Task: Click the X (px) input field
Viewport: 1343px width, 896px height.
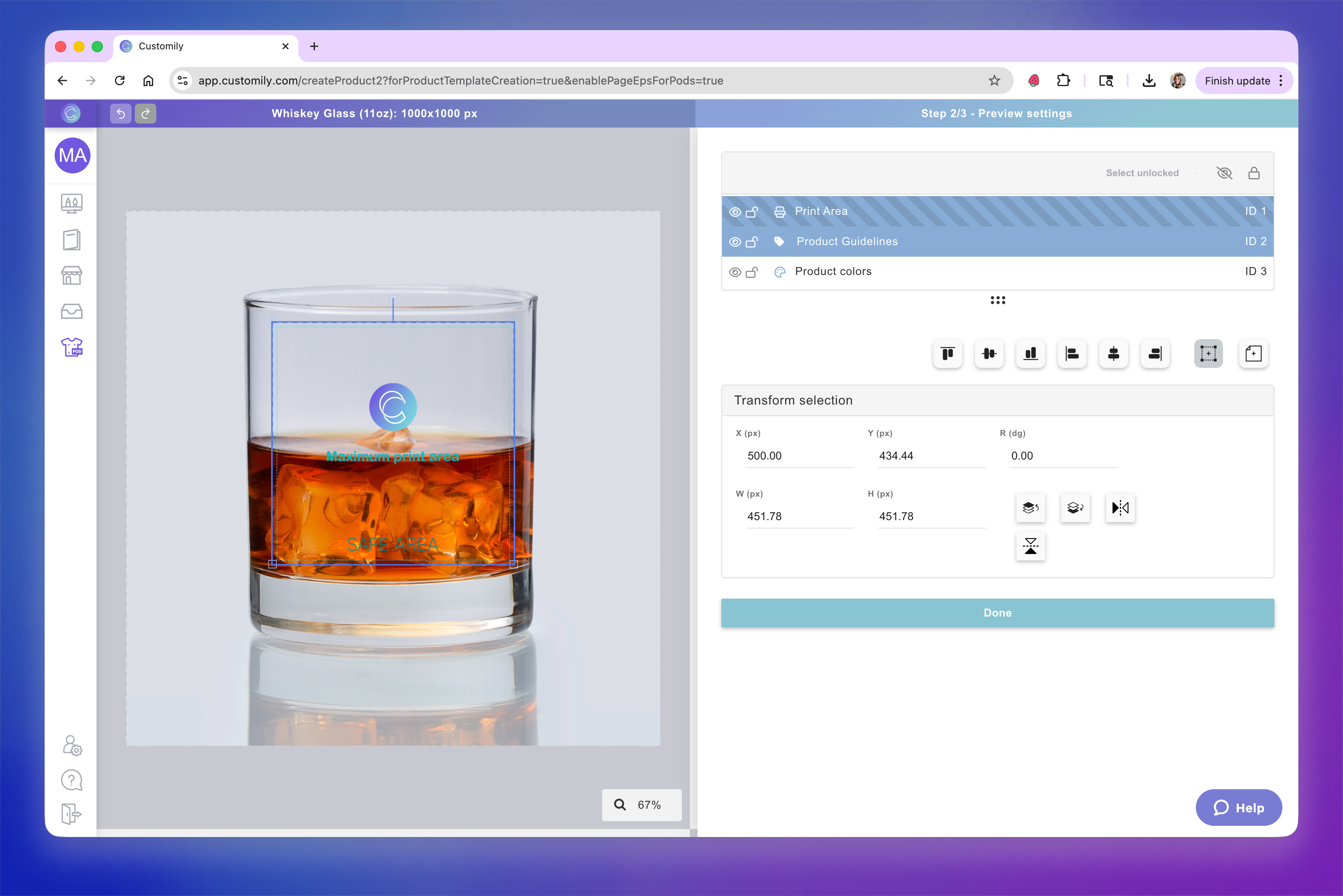Action: click(x=798, y=456)
